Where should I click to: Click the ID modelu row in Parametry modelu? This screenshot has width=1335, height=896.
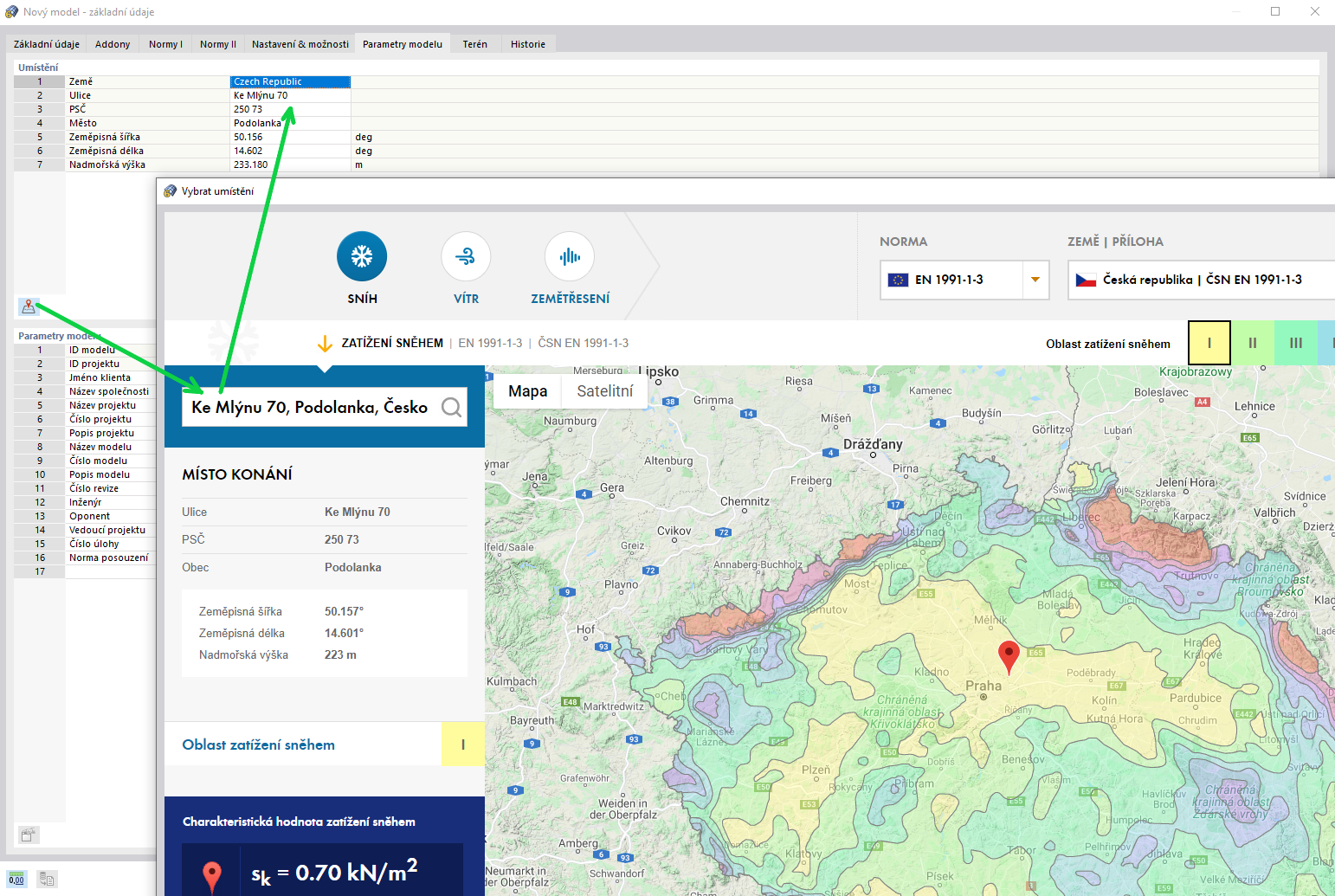[85, 350]
